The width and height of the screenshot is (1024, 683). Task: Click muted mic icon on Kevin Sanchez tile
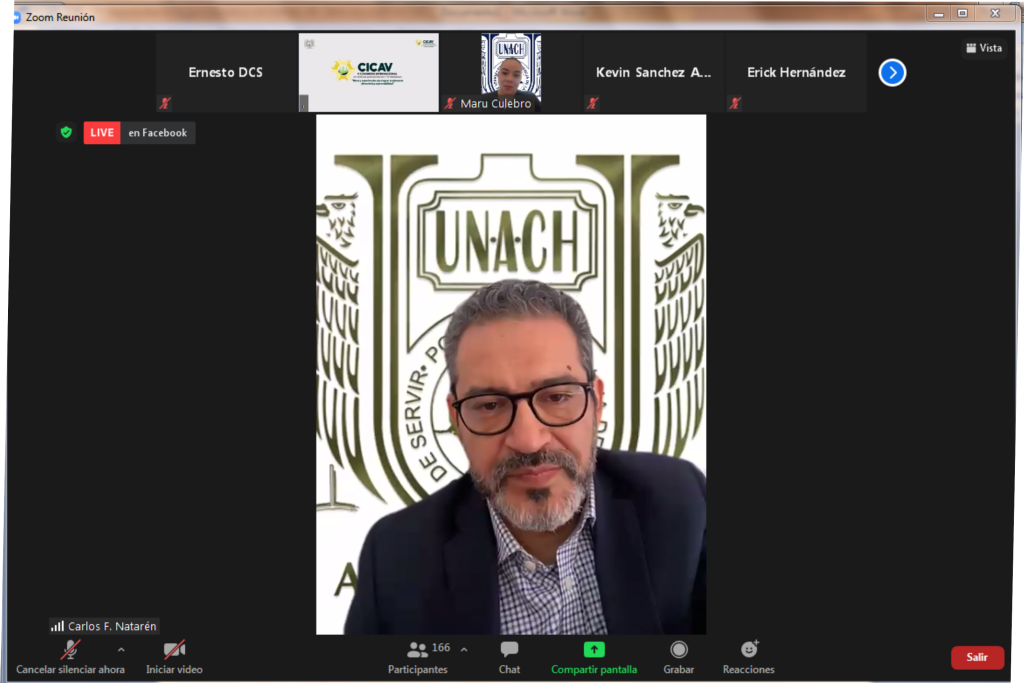click(x=592, y=103)
